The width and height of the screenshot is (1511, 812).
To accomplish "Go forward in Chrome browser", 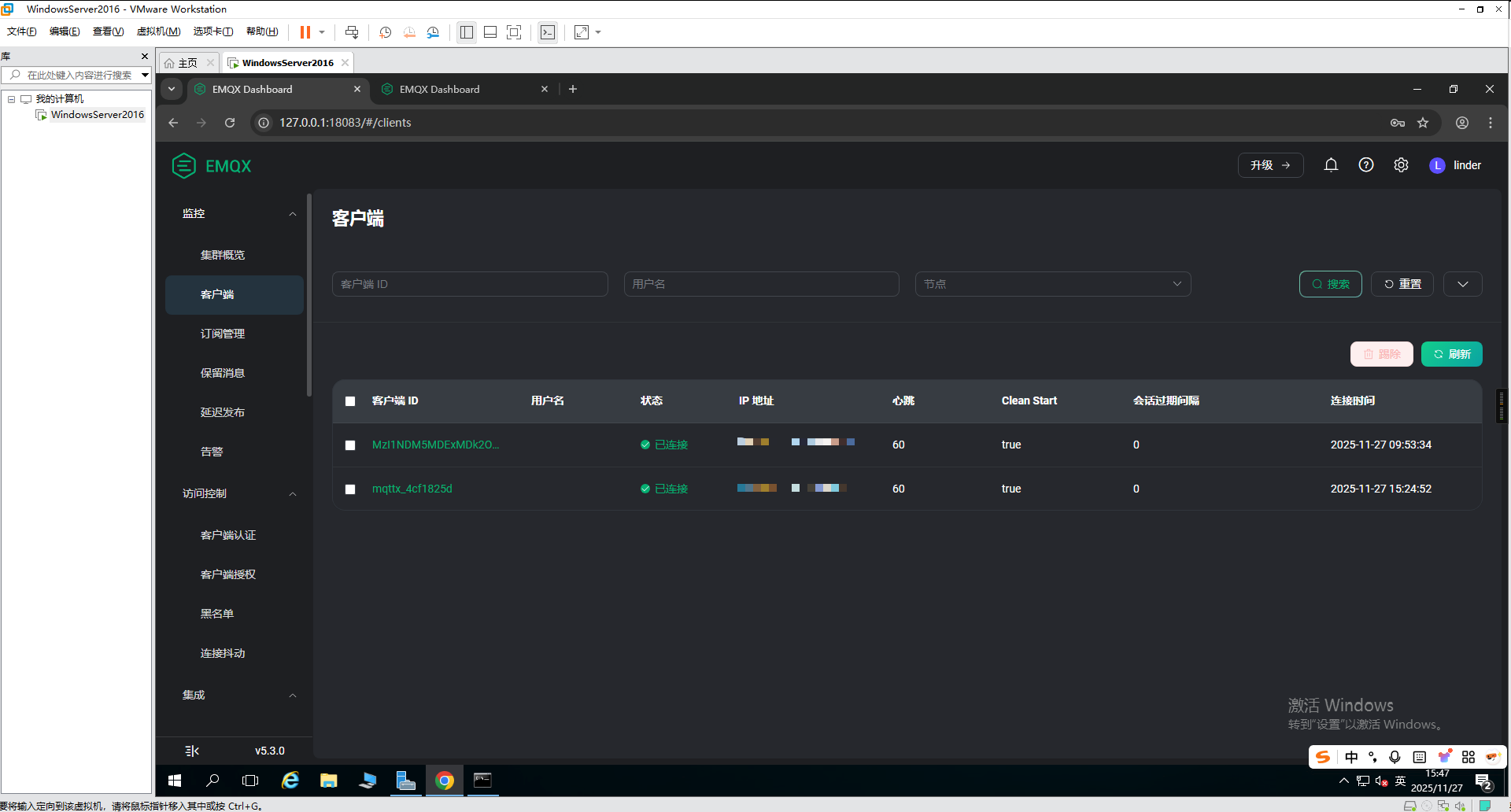I will [201, 123].
